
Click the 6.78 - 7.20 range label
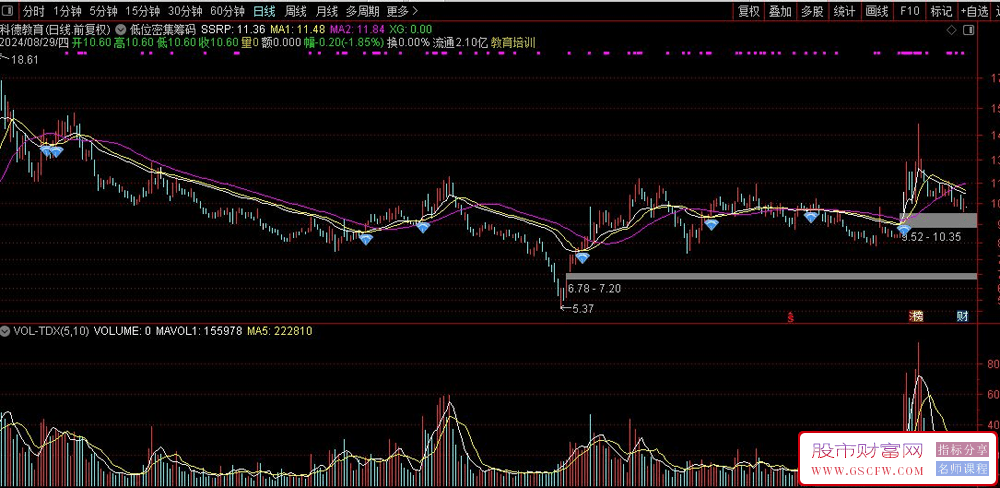(x=594, y=288)
